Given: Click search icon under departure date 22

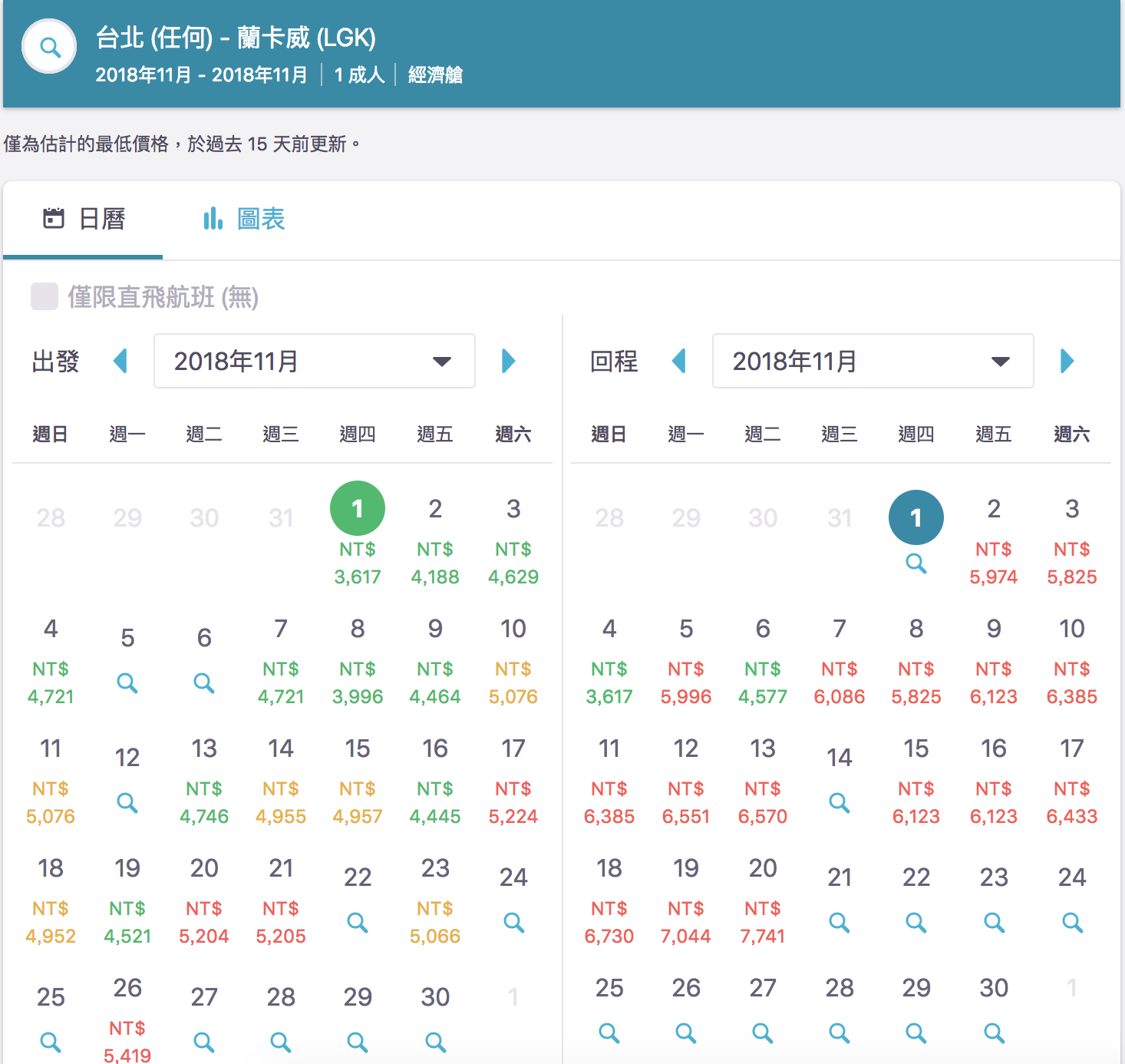Looking at the screenshot, I should pos(358,922).
